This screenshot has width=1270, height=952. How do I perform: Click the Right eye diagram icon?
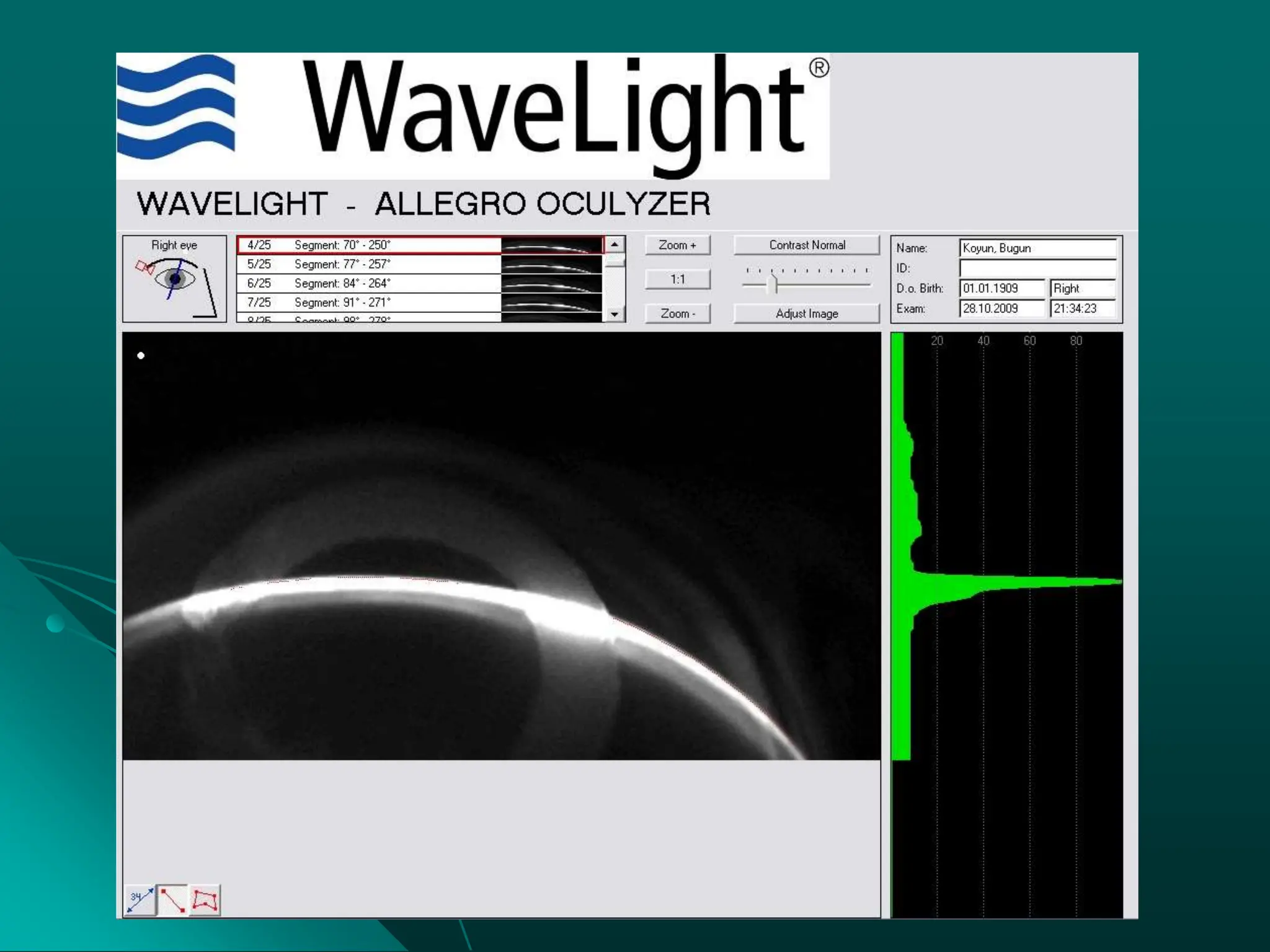(x=175, y=279)
